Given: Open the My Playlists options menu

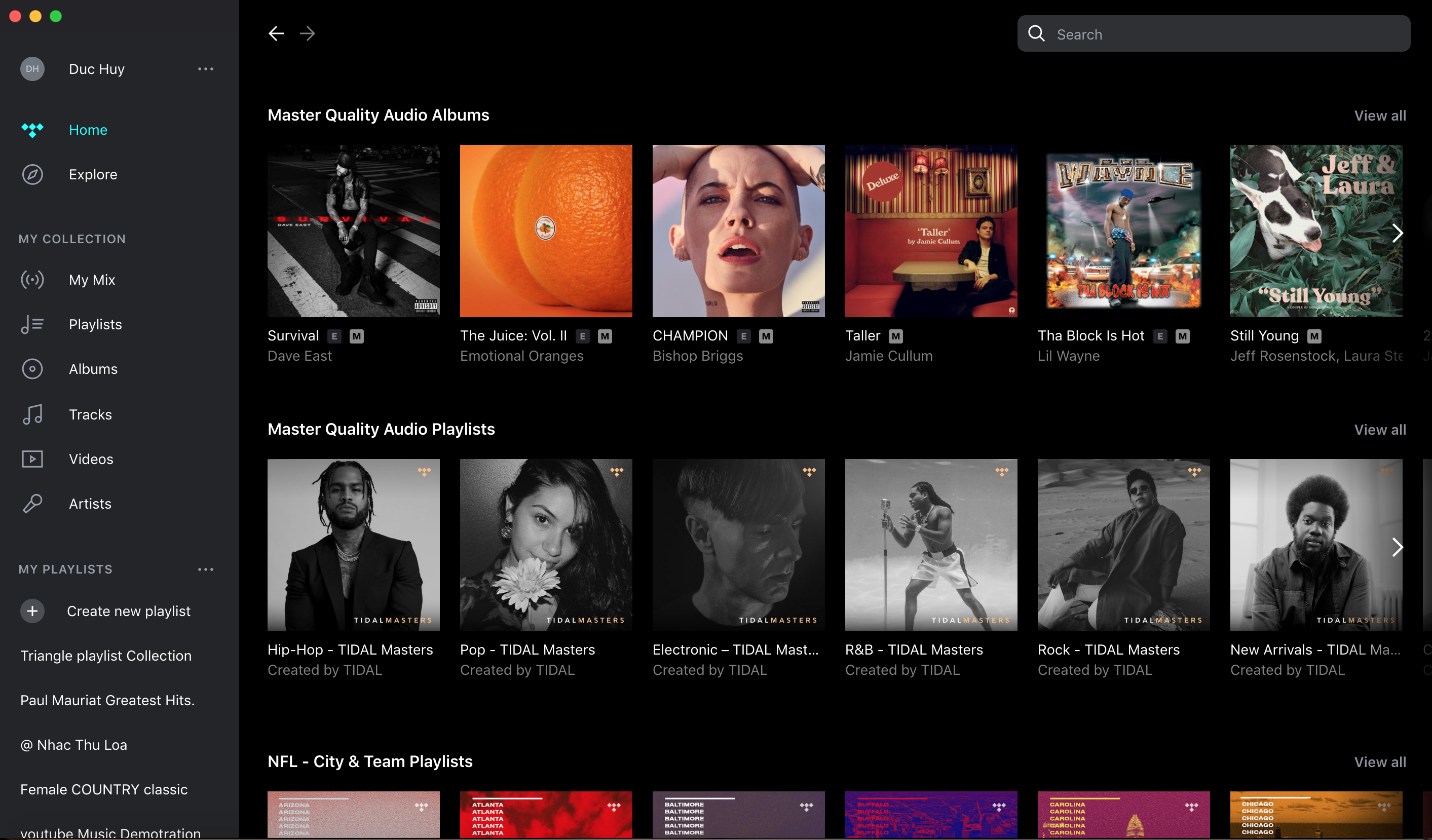Looking at the screenshot, I should (x=206, y=569).
